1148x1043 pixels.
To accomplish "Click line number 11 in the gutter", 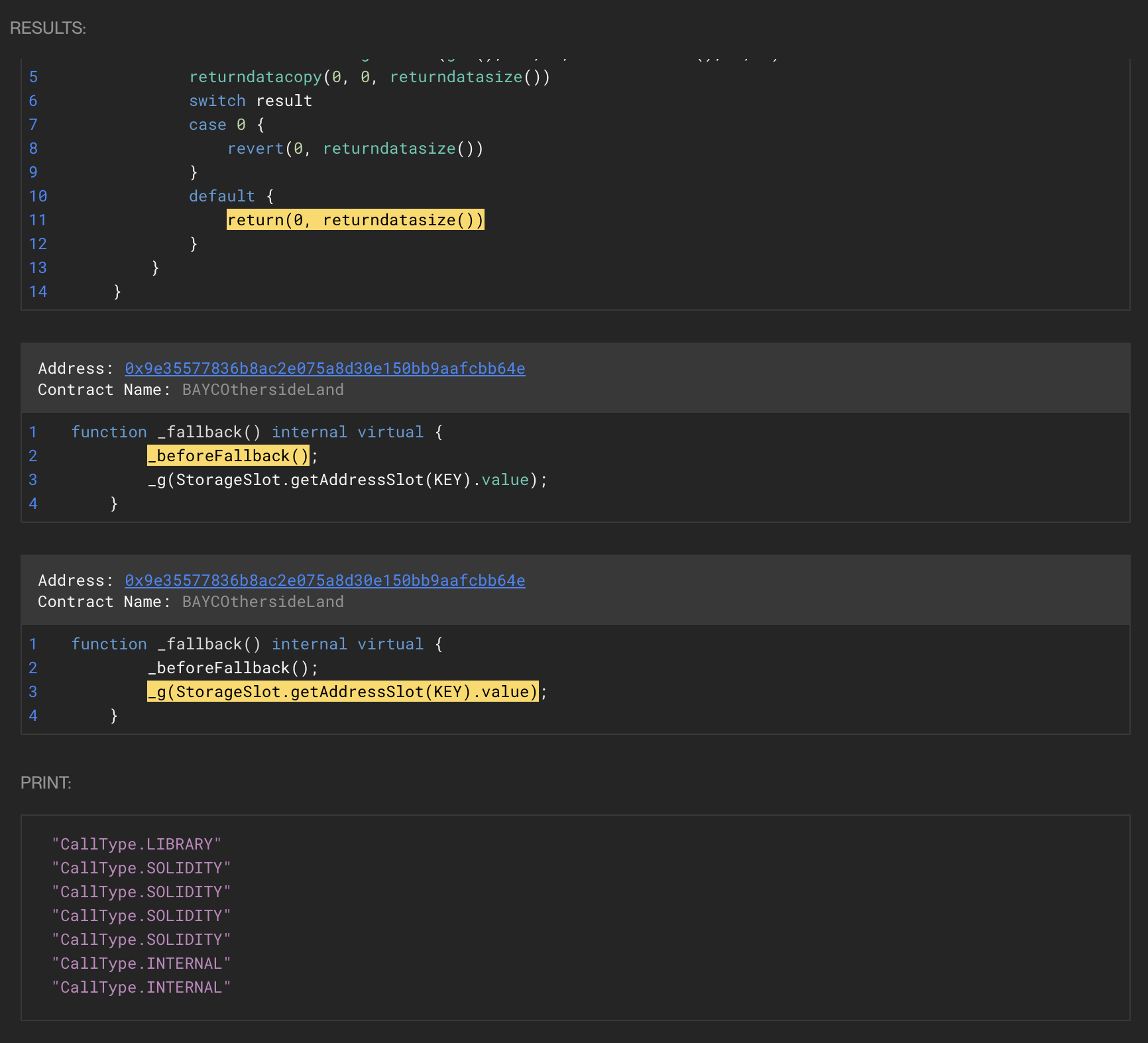I will [38, 220].
